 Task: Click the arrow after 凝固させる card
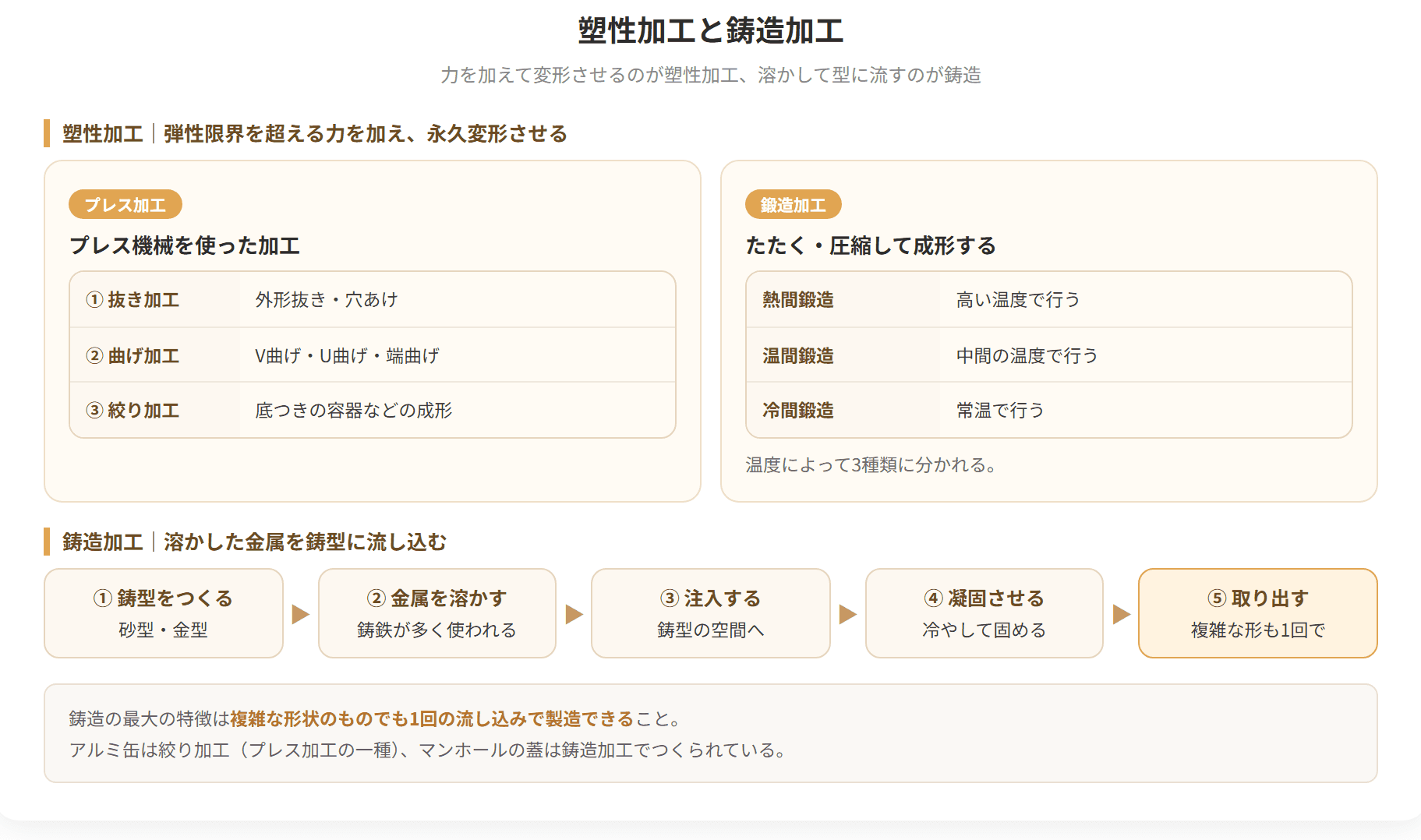1122,614
